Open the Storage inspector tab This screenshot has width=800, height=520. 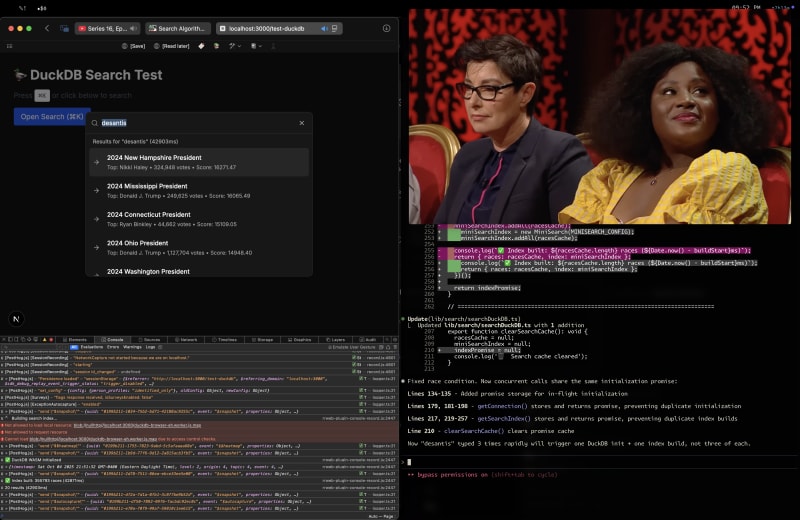click(262, 339)
